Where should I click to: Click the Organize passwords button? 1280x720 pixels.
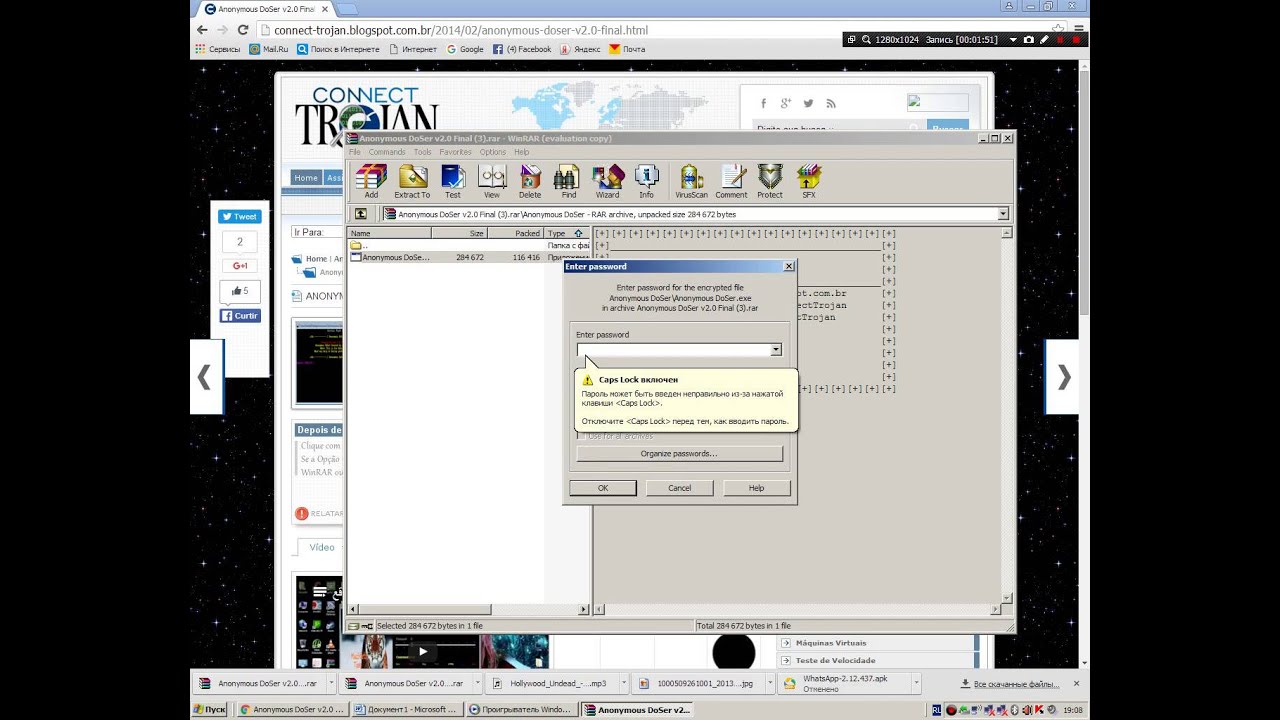679,454
